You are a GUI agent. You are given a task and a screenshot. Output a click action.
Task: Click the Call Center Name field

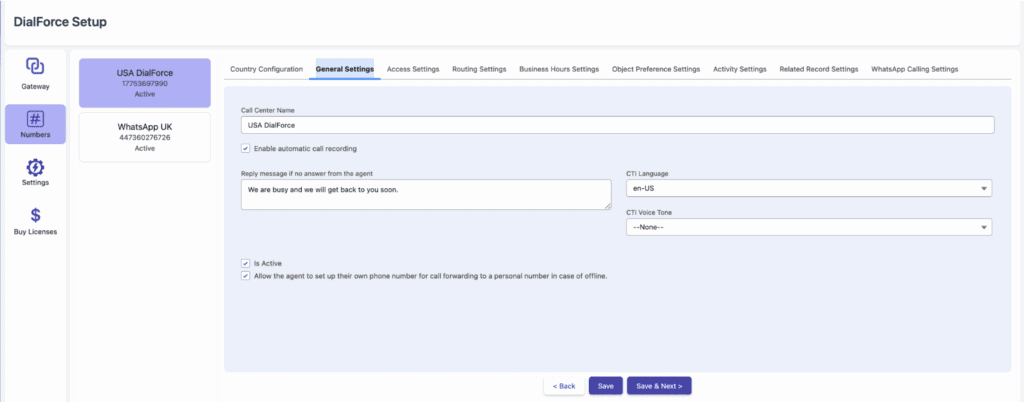[617, 125]
